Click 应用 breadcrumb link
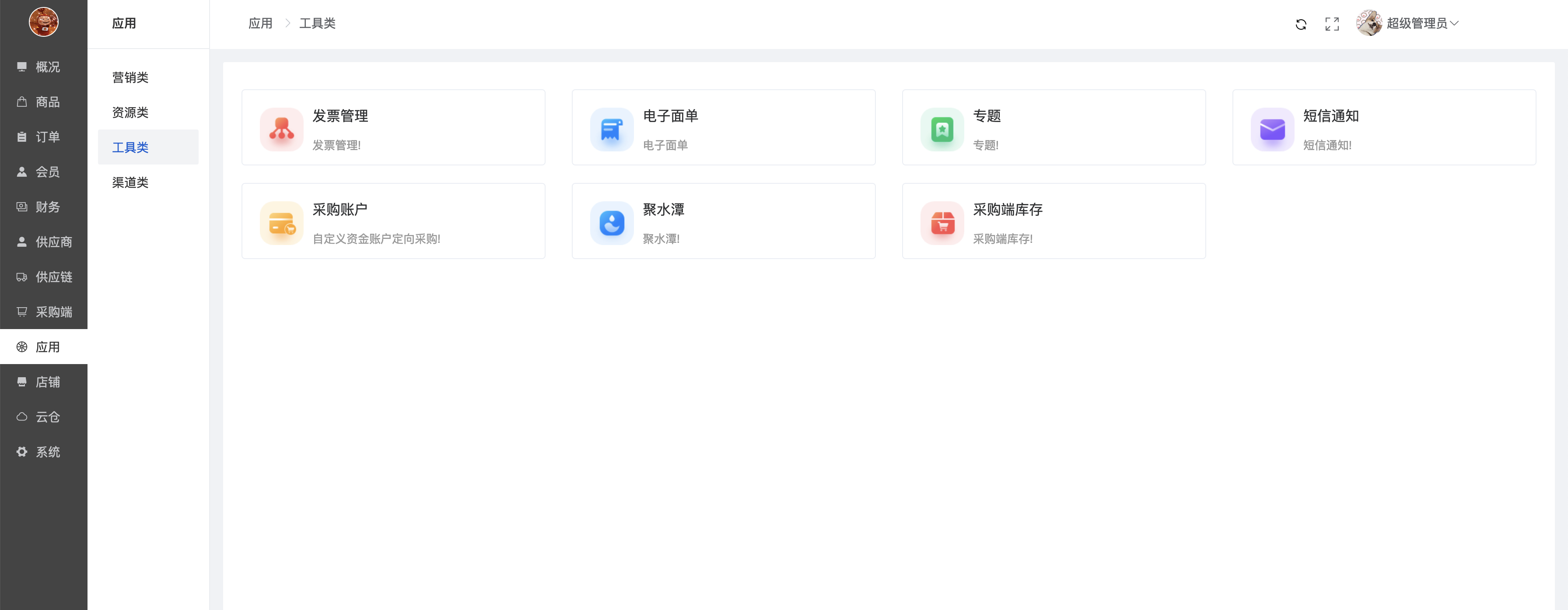 tap(260, 23)
